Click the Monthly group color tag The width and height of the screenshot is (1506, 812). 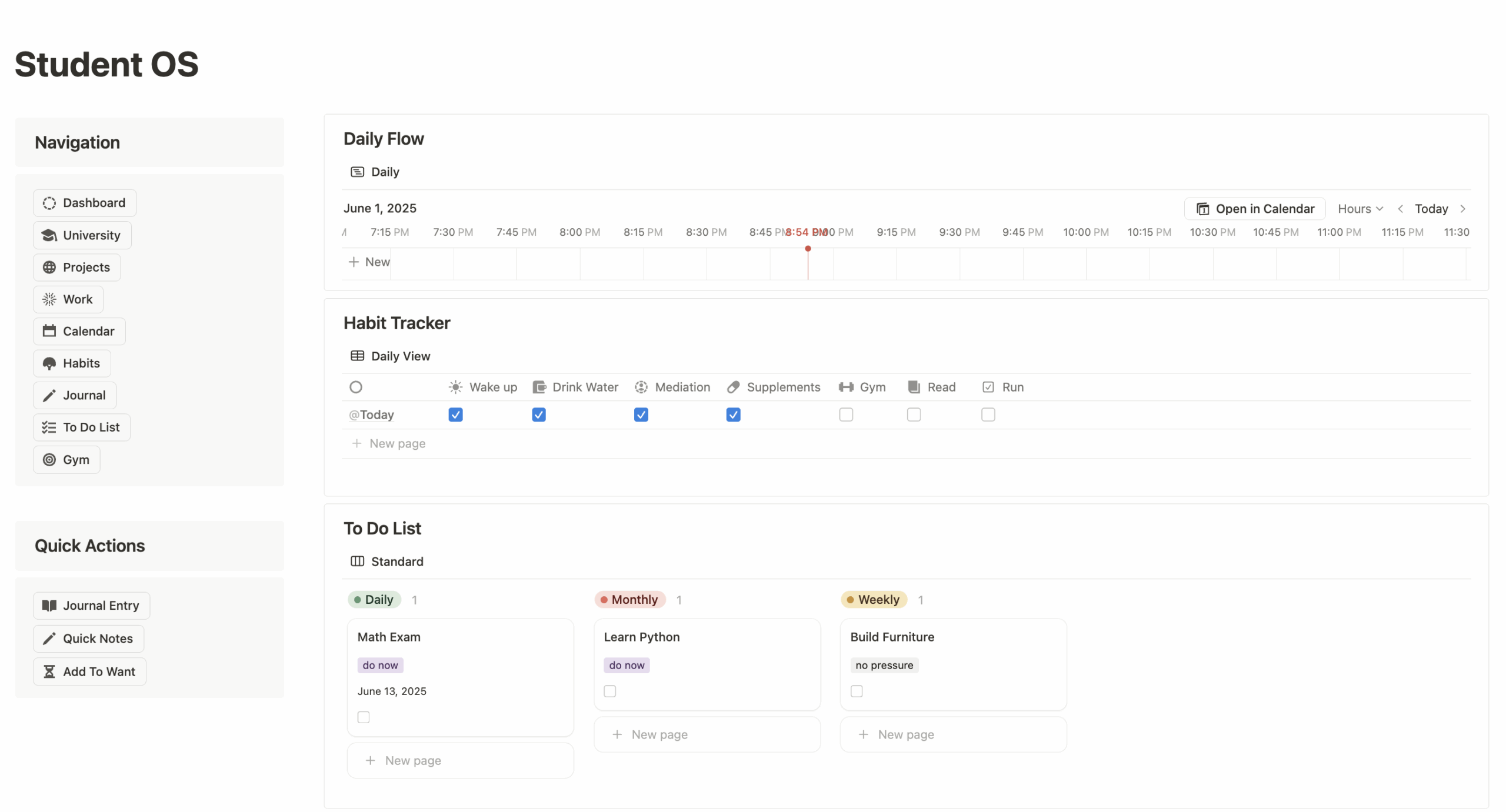coord(630,600)
